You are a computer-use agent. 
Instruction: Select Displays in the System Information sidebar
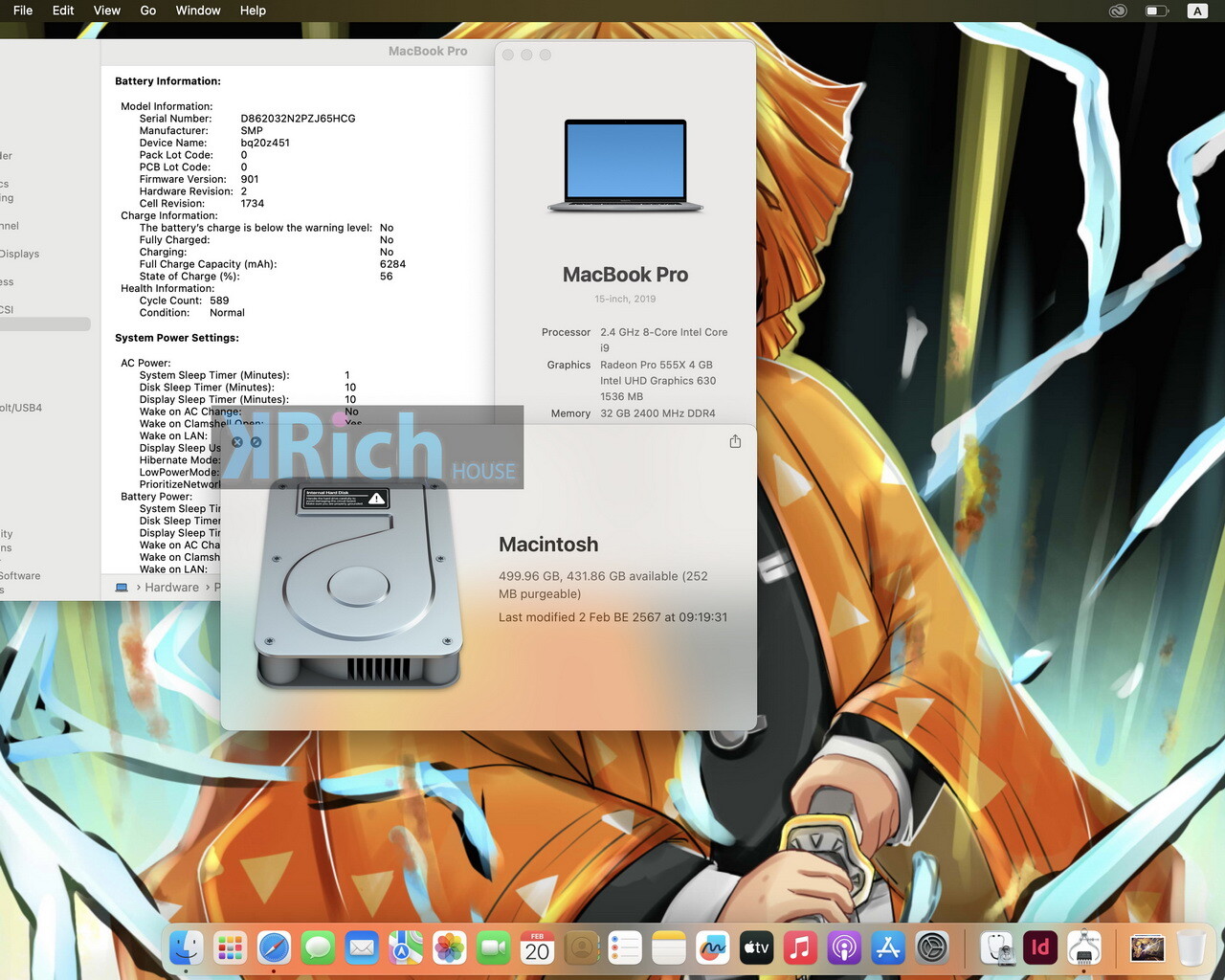(19, 254)
